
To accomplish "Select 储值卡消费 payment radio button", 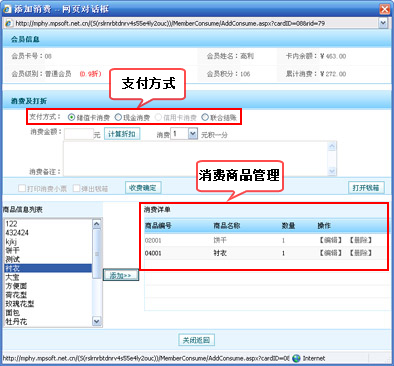I will click(71, 117).
